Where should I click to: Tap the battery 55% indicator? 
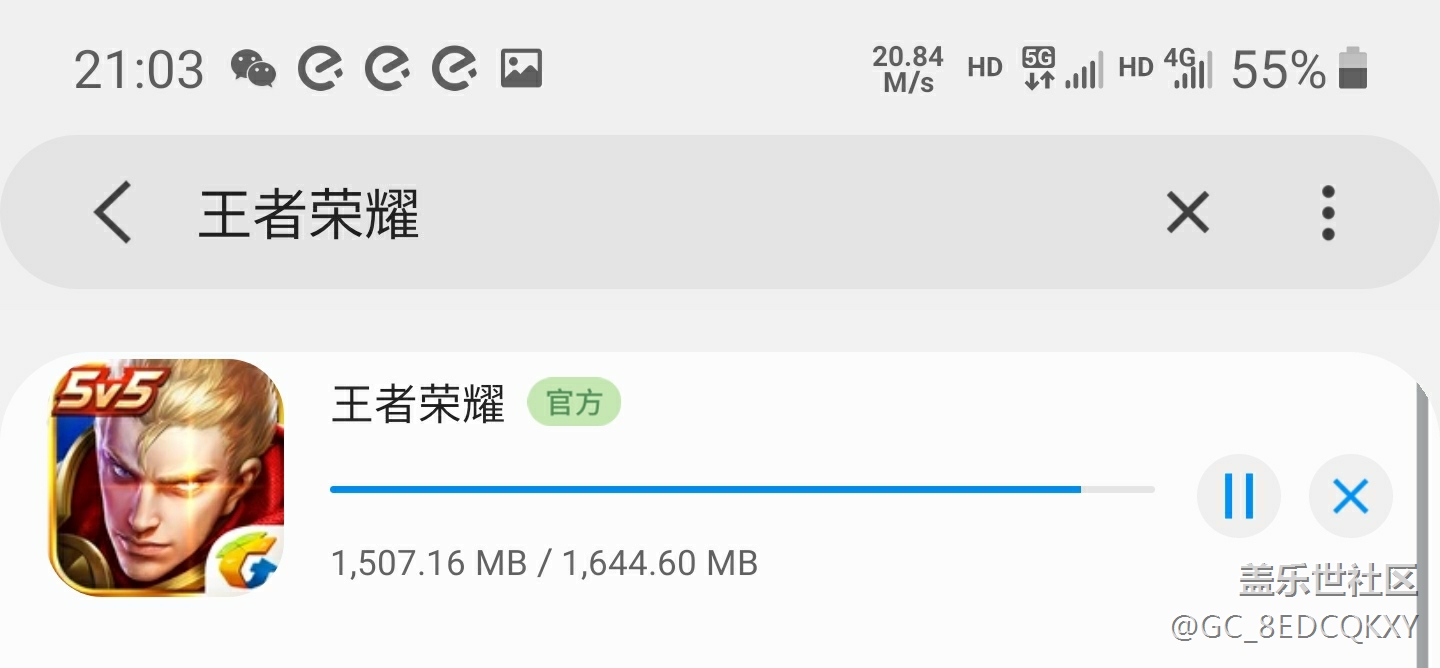[1299, 69]
